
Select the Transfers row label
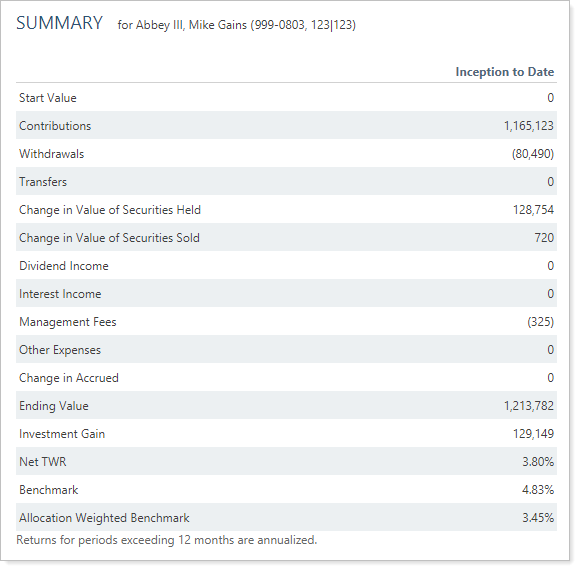point(43,182)
